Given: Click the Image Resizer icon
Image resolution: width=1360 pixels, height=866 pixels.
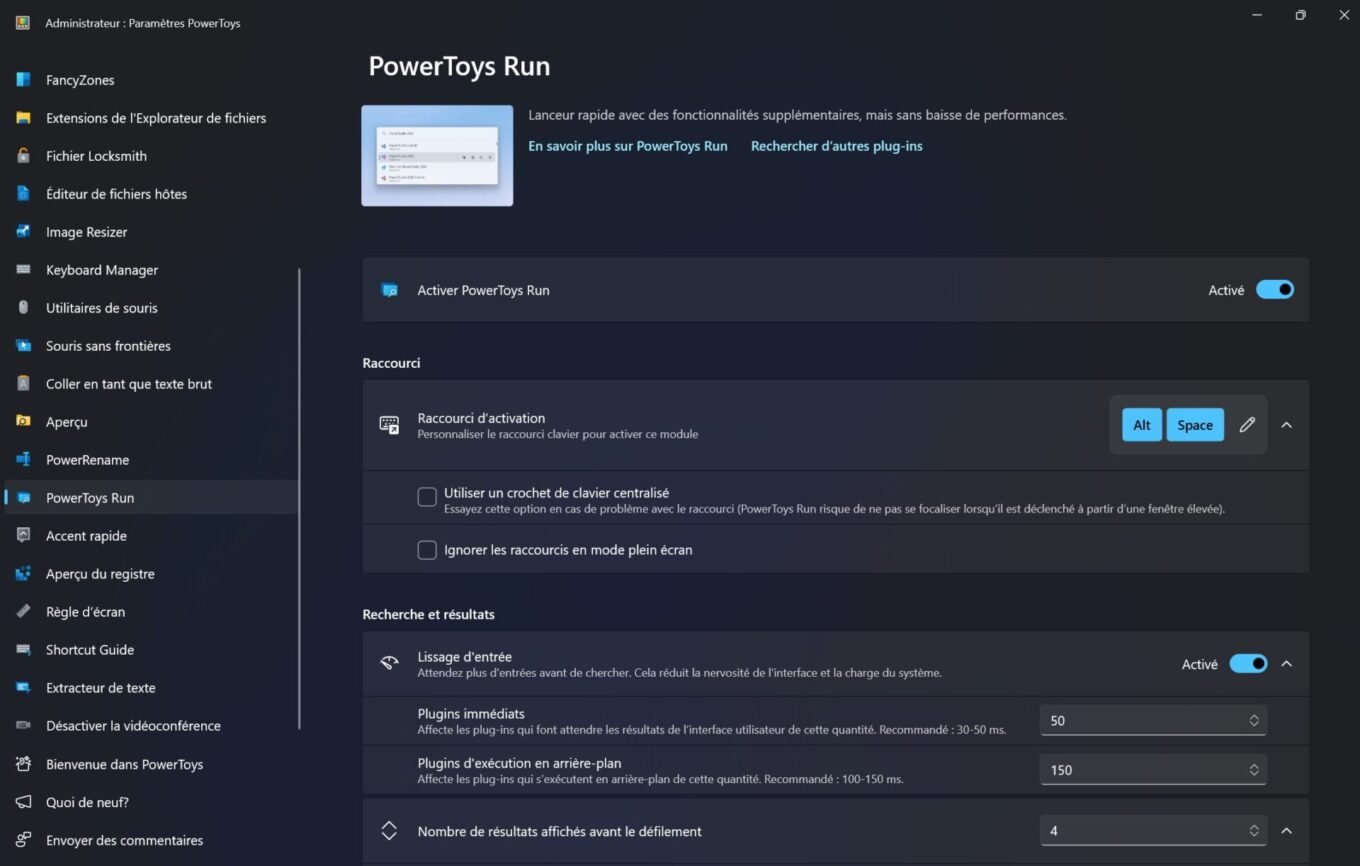Looking at the screenshot, I should [x=23, y=232].
